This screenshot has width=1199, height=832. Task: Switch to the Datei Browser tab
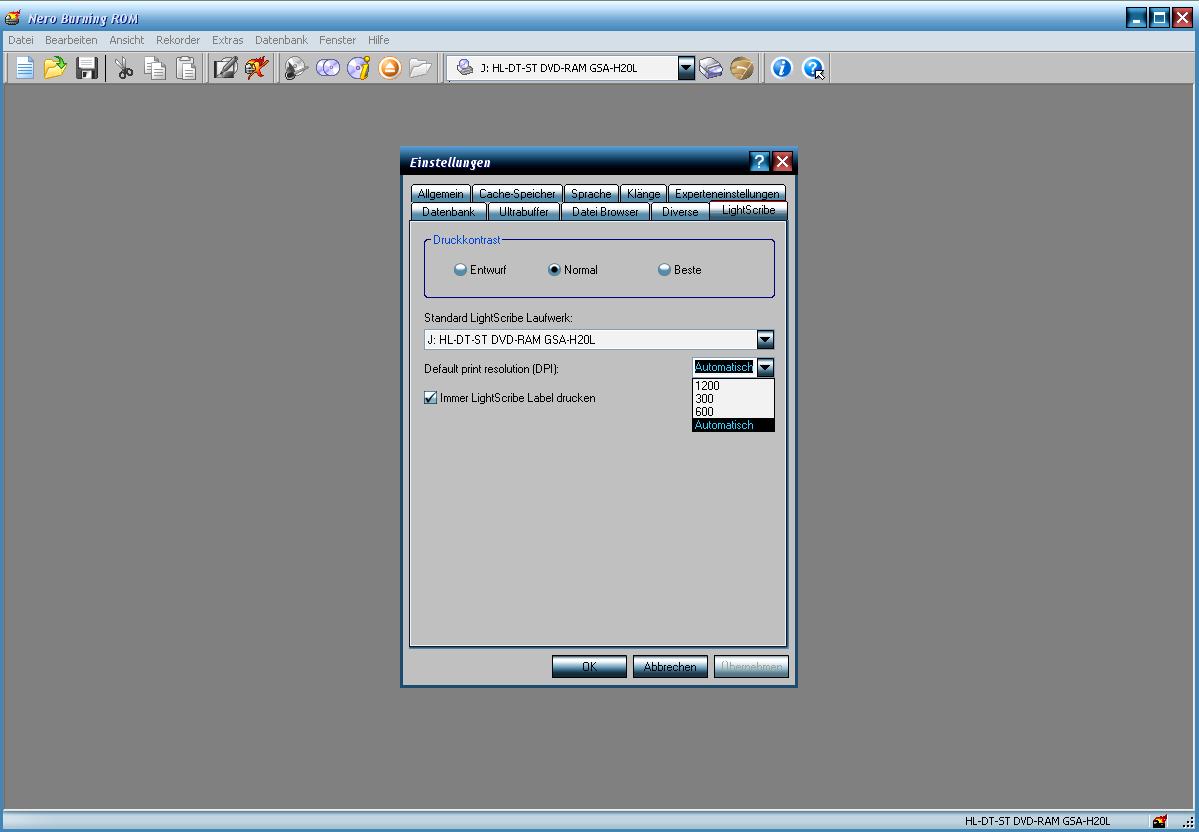pyautogui.click(x=606, y=211)
